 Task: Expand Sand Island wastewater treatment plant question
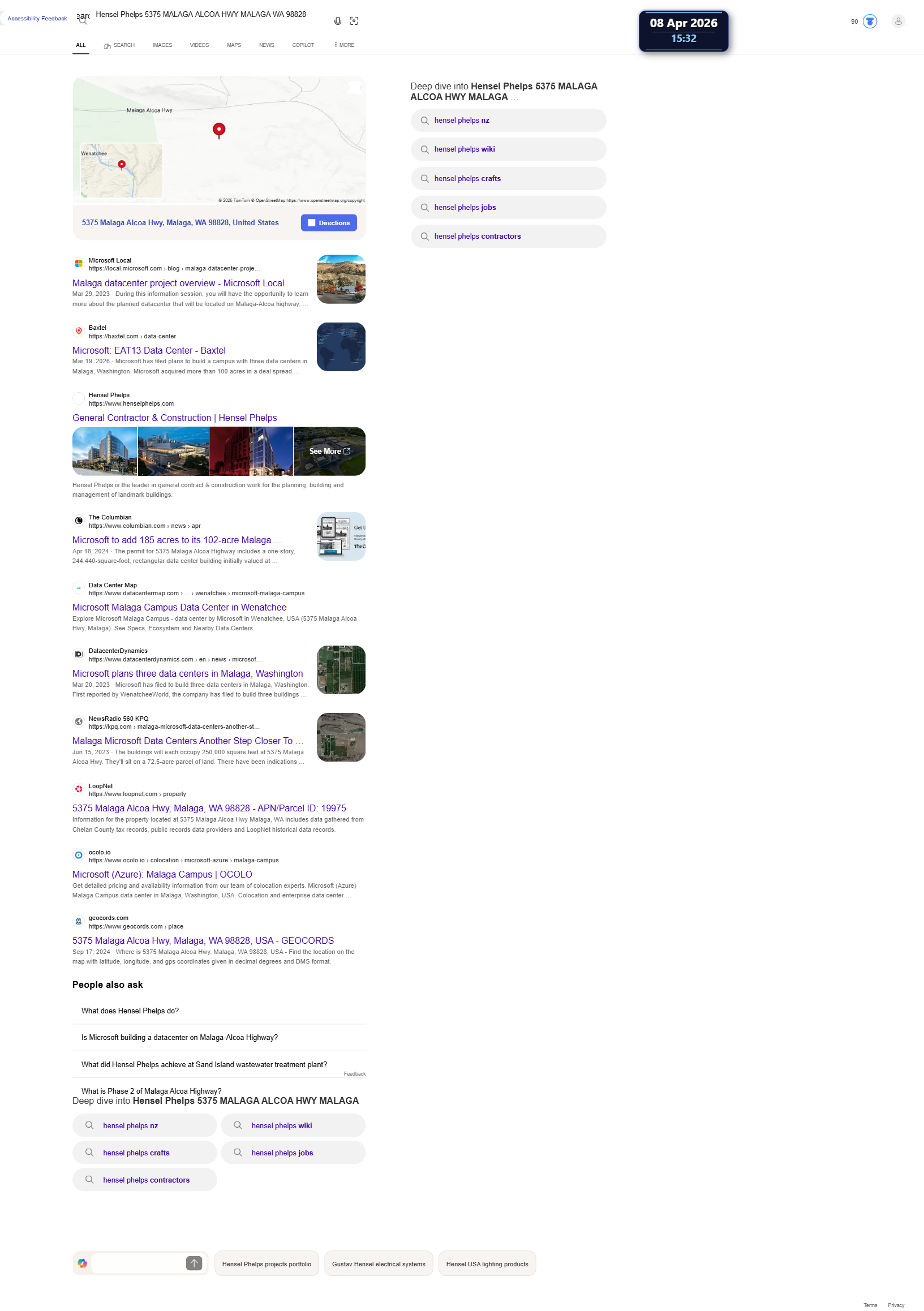(x=219, y=1064)
